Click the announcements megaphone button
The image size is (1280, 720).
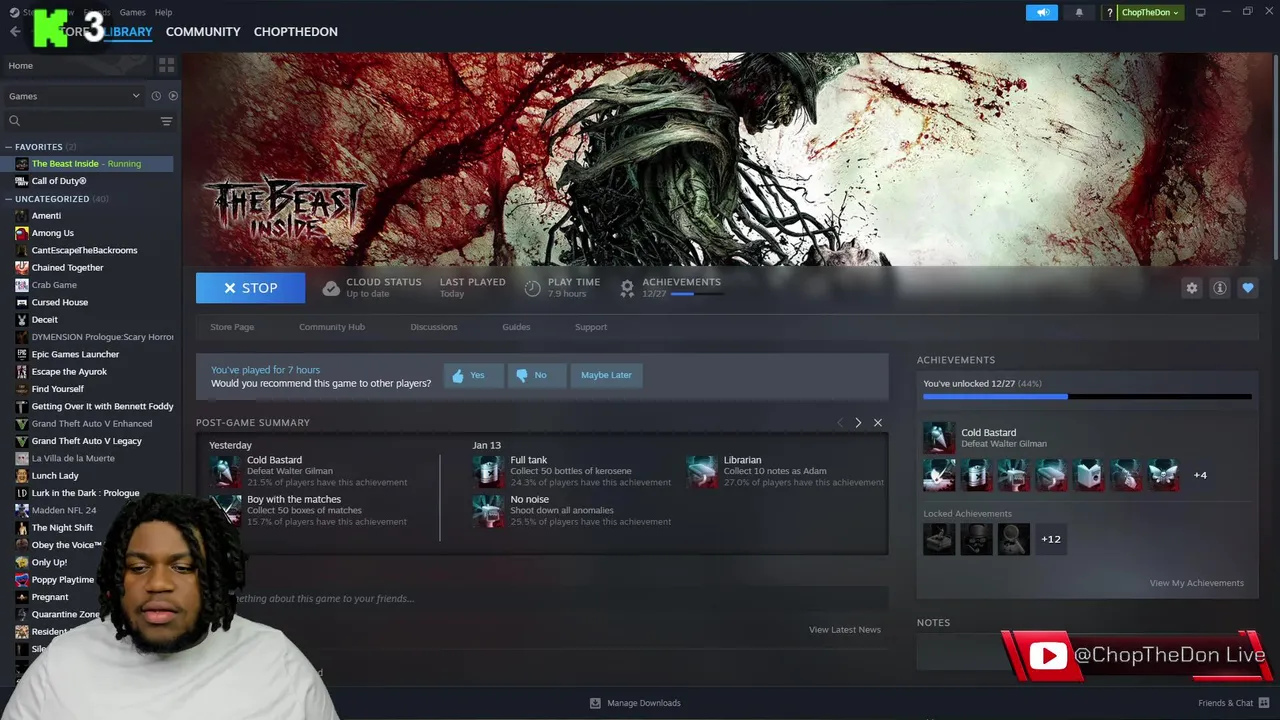(1042, 12)
